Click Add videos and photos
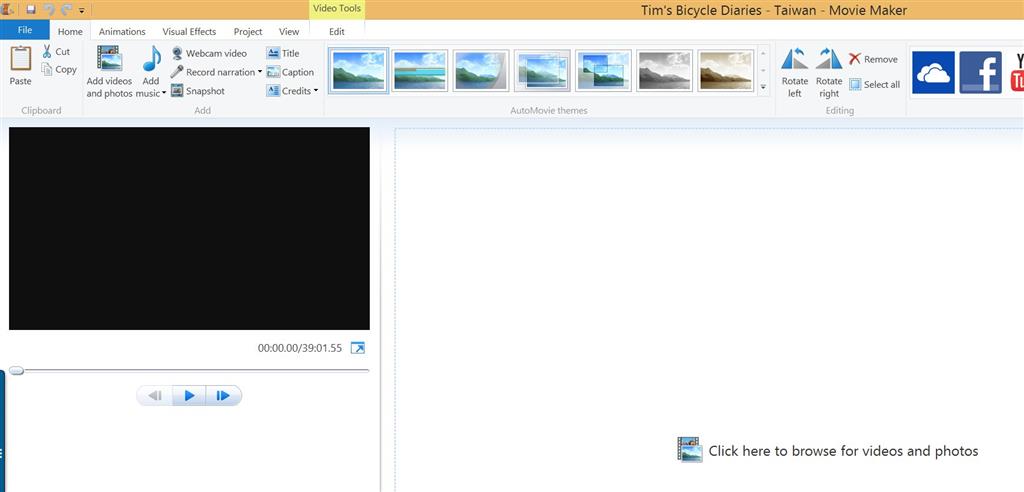 [109, 72]
